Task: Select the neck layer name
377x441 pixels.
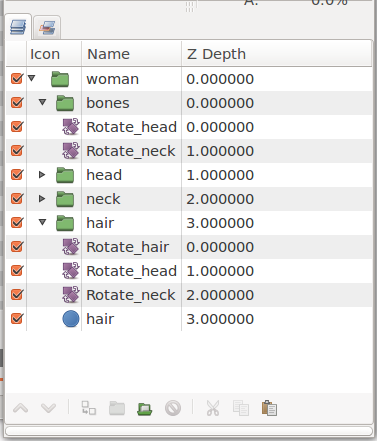Action: pyautogui.click(x=103, y=199)
